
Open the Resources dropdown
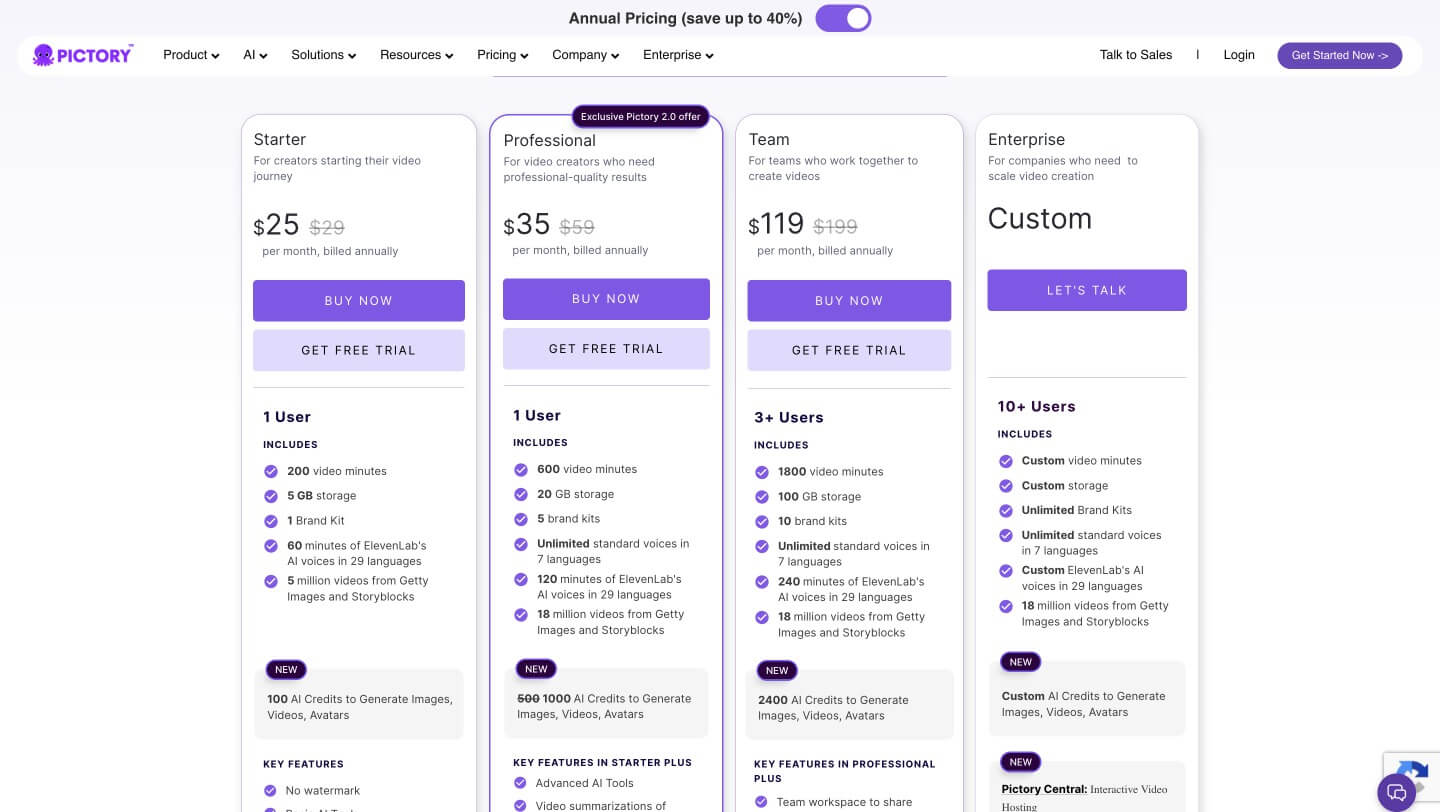click(x=417, y=55)
